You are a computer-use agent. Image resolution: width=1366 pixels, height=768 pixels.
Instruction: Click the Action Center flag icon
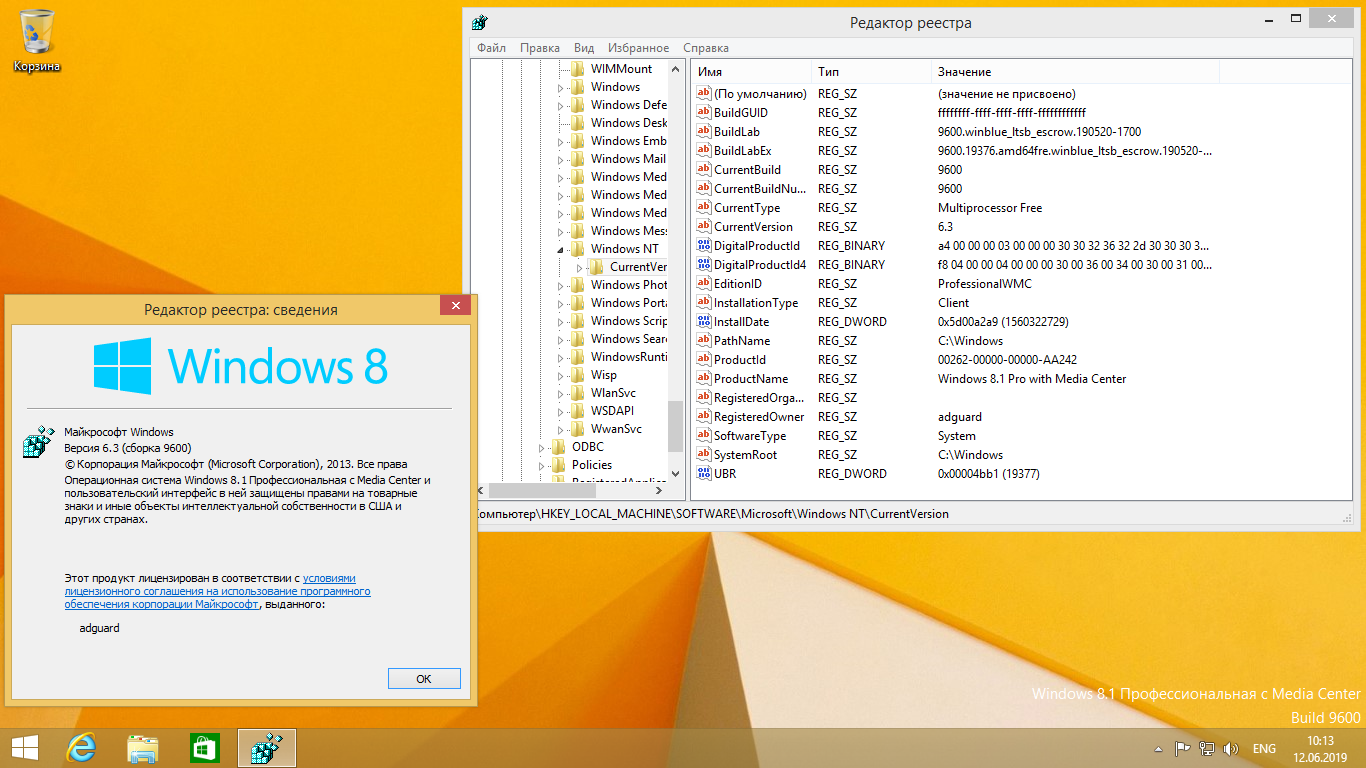click(x=1182, y=748)
